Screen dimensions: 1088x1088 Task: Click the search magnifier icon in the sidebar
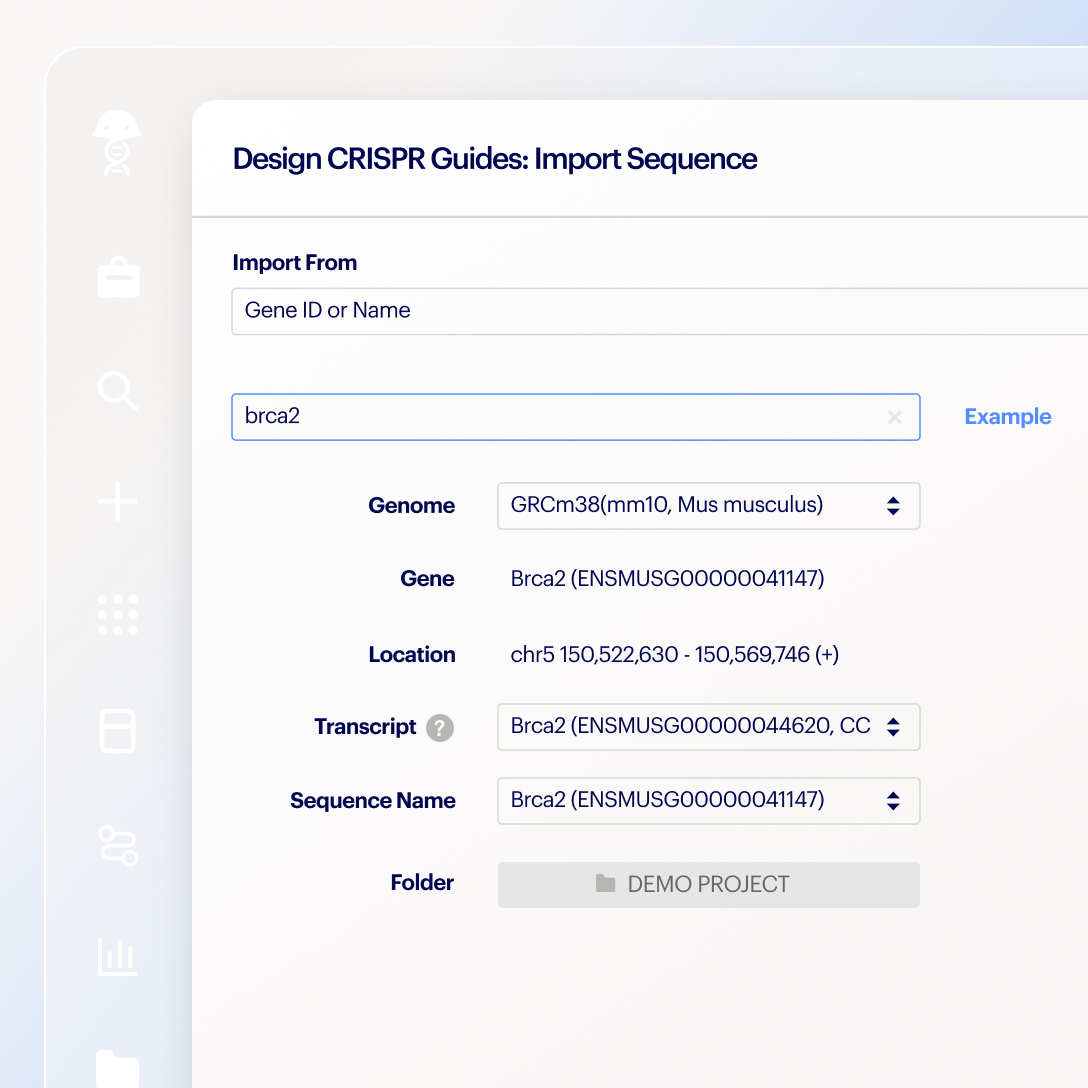click(117, 391)
